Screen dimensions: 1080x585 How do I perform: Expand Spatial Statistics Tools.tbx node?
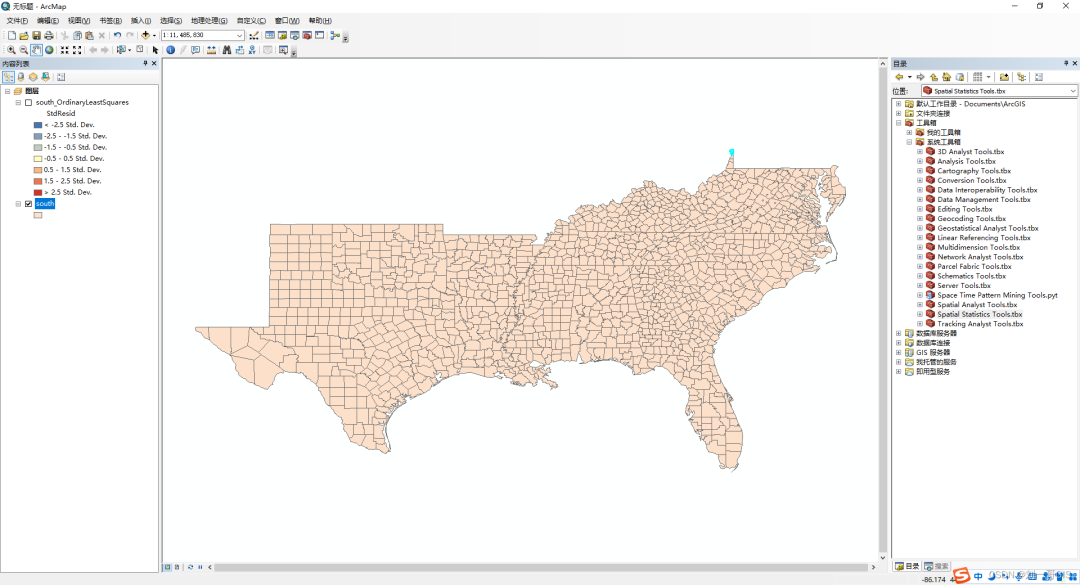point(920,314)
